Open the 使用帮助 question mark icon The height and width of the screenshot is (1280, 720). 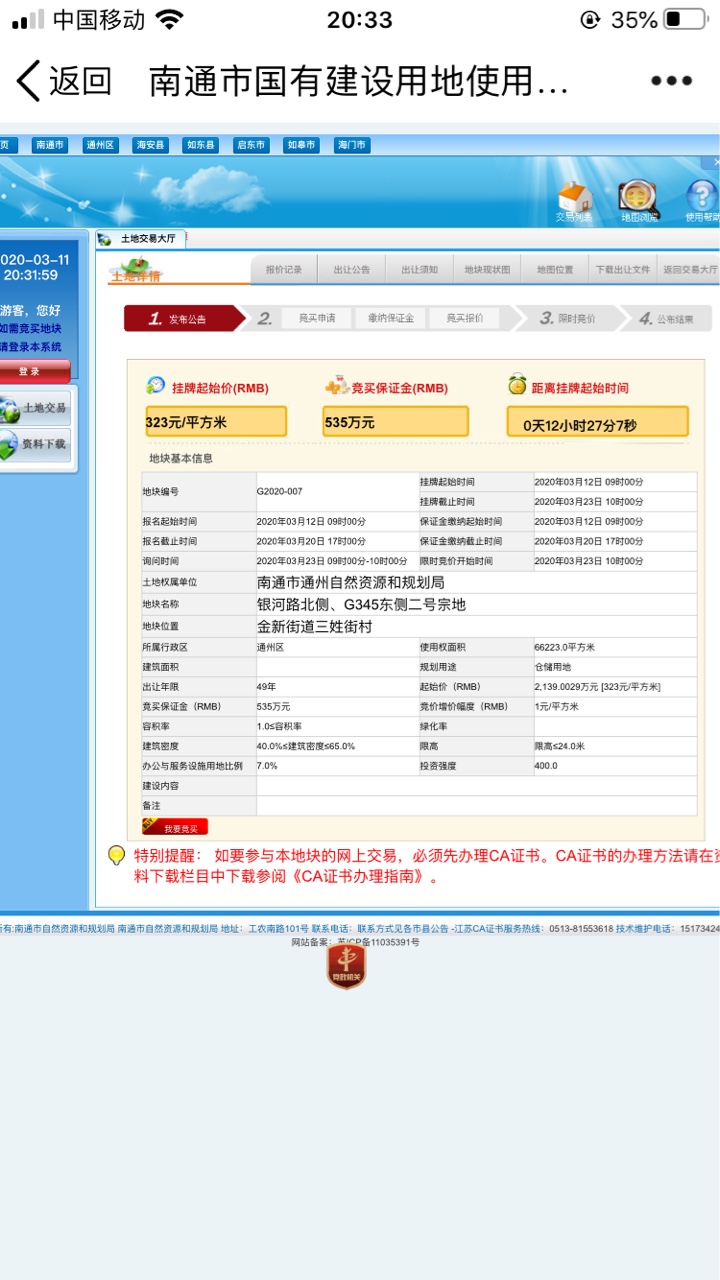[702, 201]
